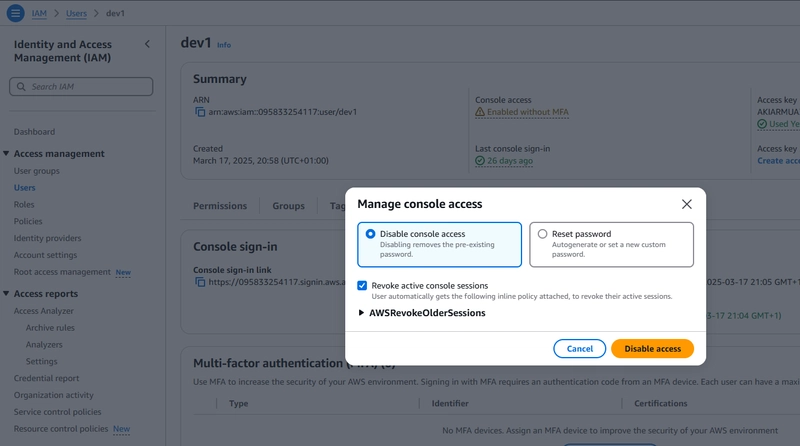The height and width of the screenshot is (446, 800).
Task: Focus the Search IAM input field
Action: pyautogui.click(x=81, y=87)
